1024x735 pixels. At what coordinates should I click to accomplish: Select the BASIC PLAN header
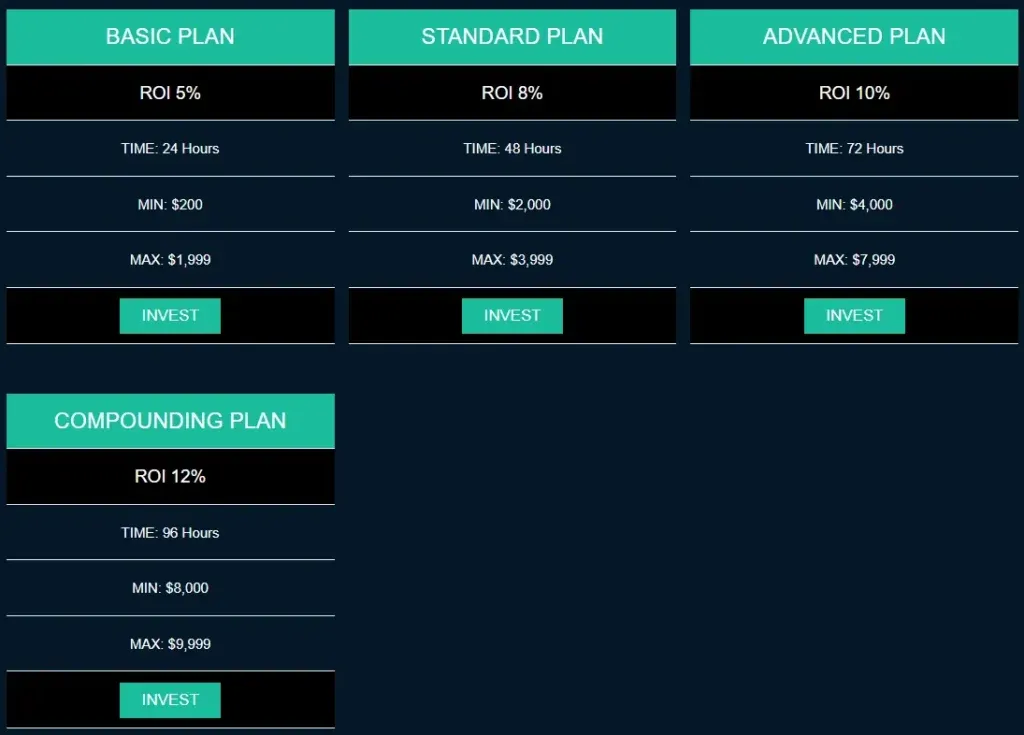(x=170, y=37)
